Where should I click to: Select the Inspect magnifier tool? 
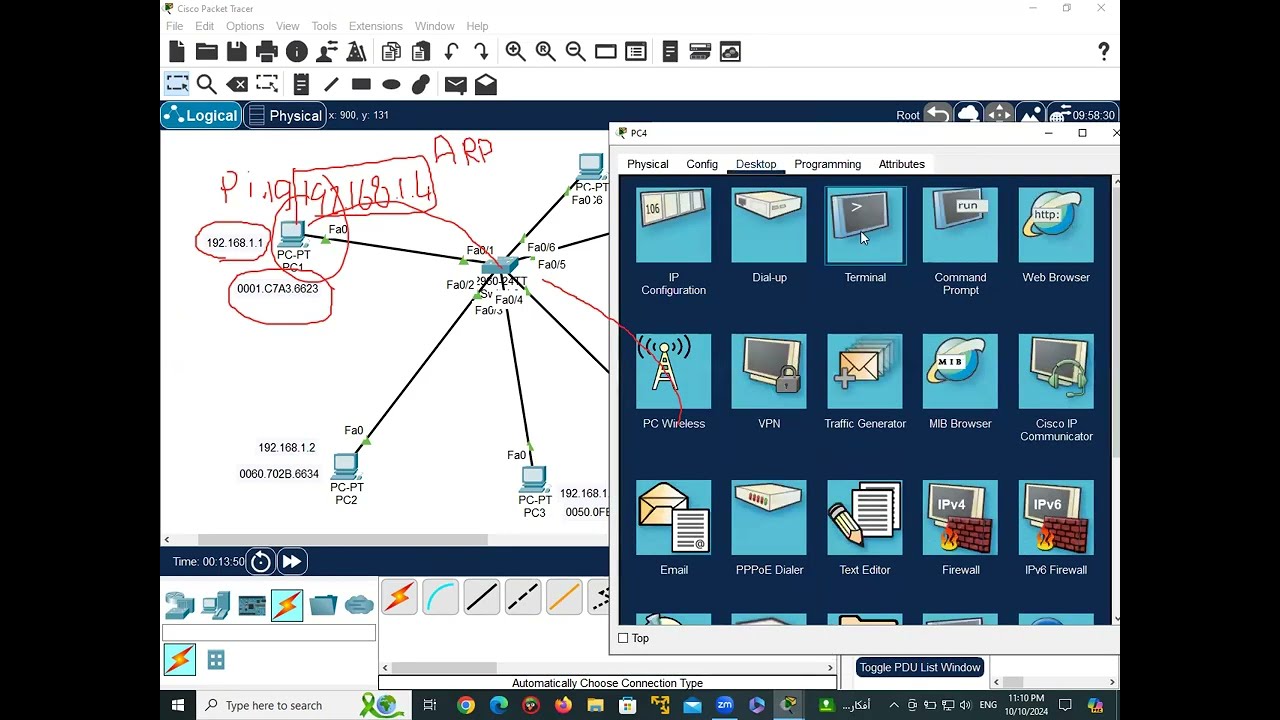207,85
